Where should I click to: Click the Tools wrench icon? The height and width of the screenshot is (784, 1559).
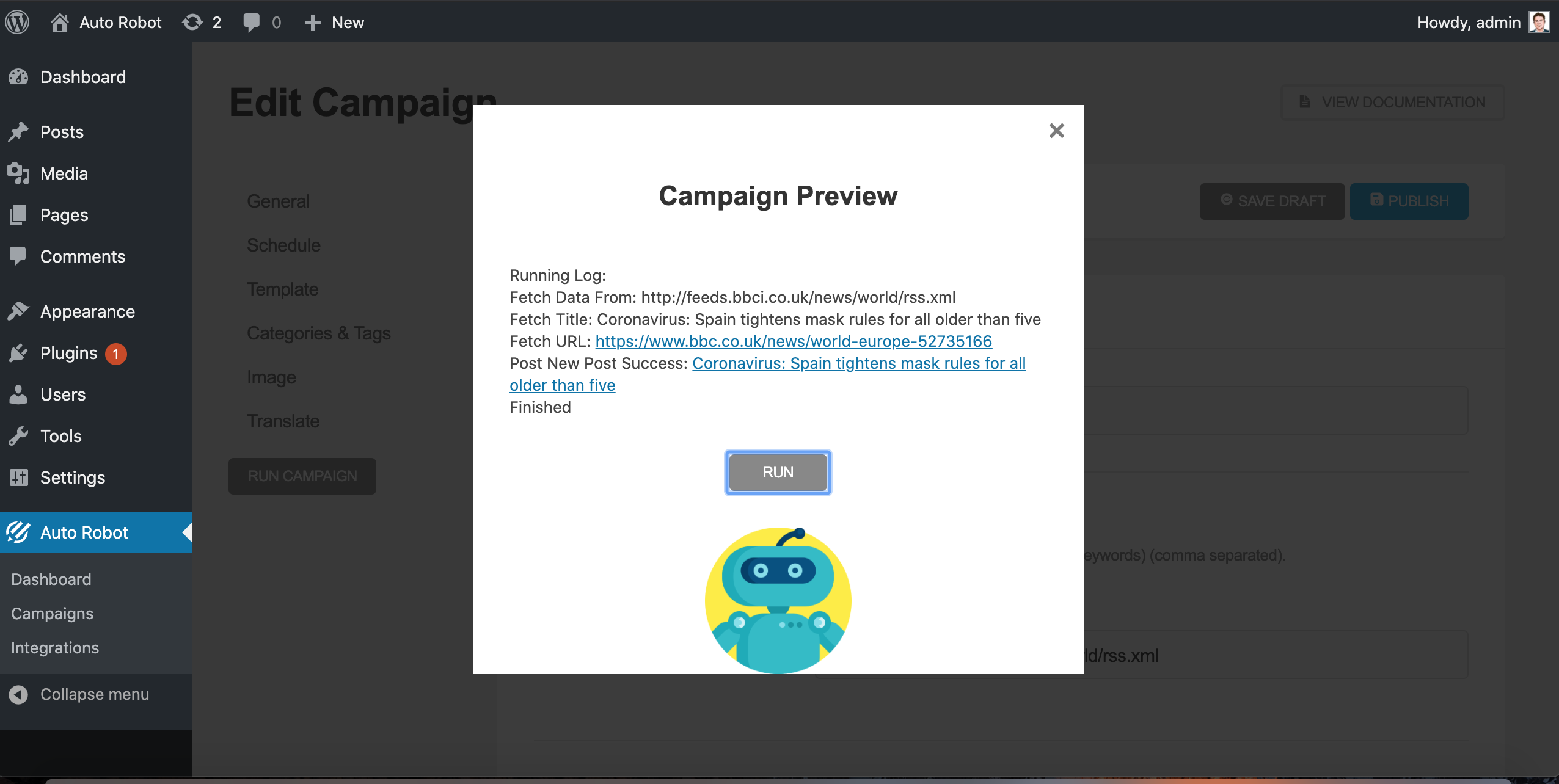point(18,436)
